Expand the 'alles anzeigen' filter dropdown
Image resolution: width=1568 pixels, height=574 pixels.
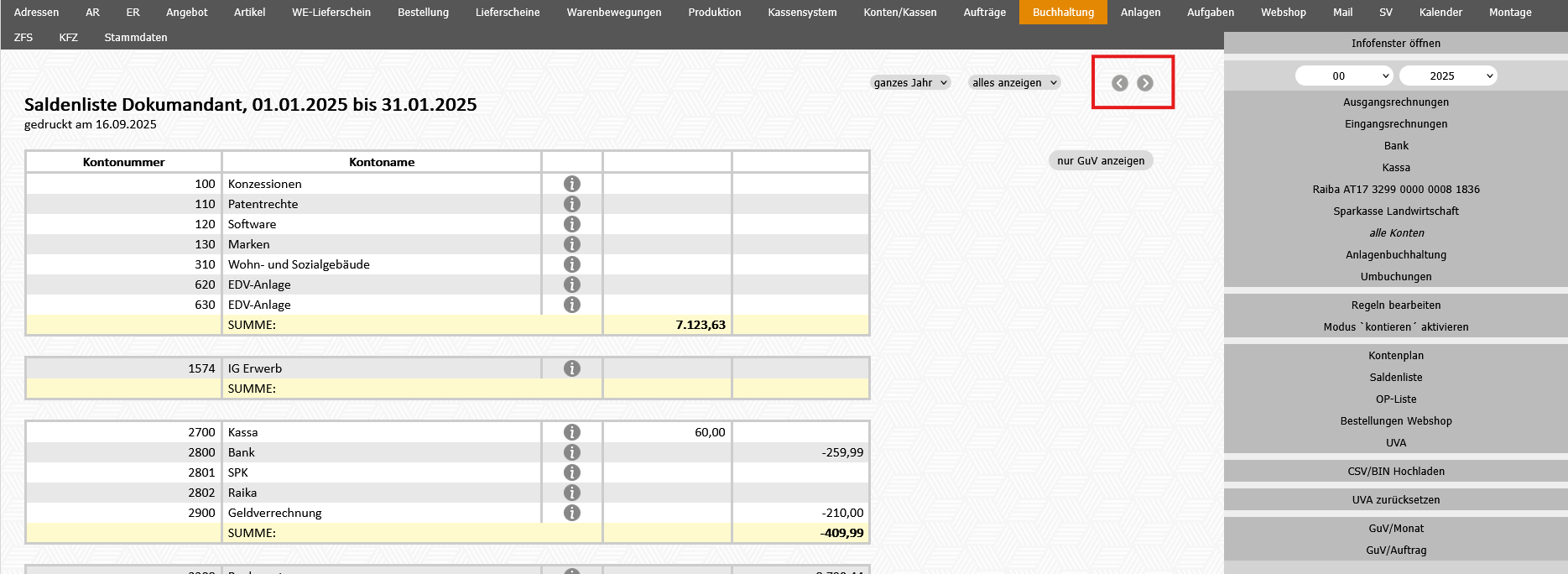1014,82
